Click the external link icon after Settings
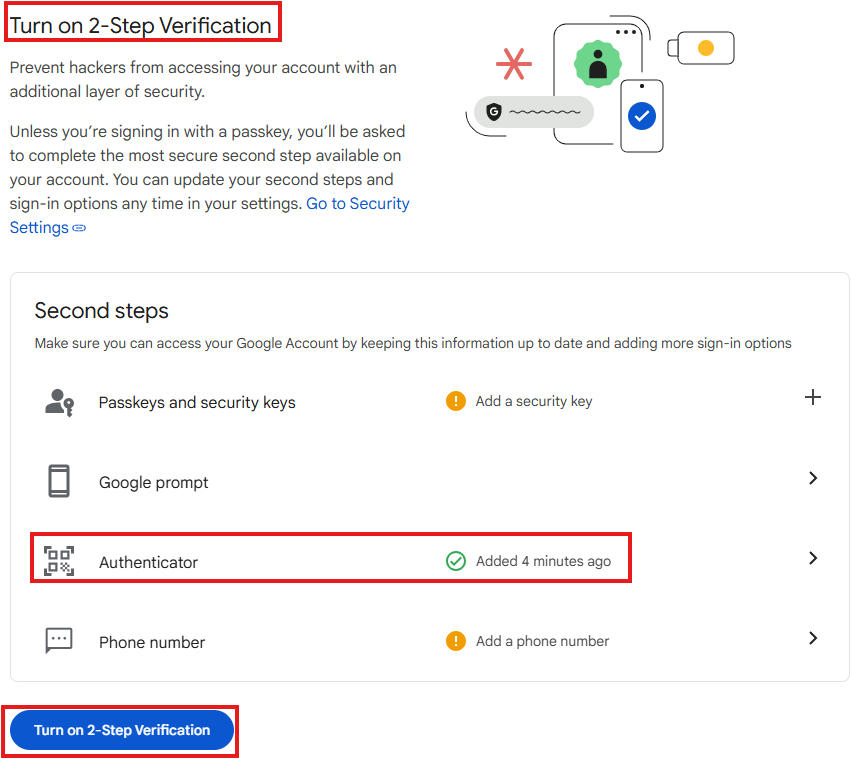The image size is (852, 759). point(80,228)
